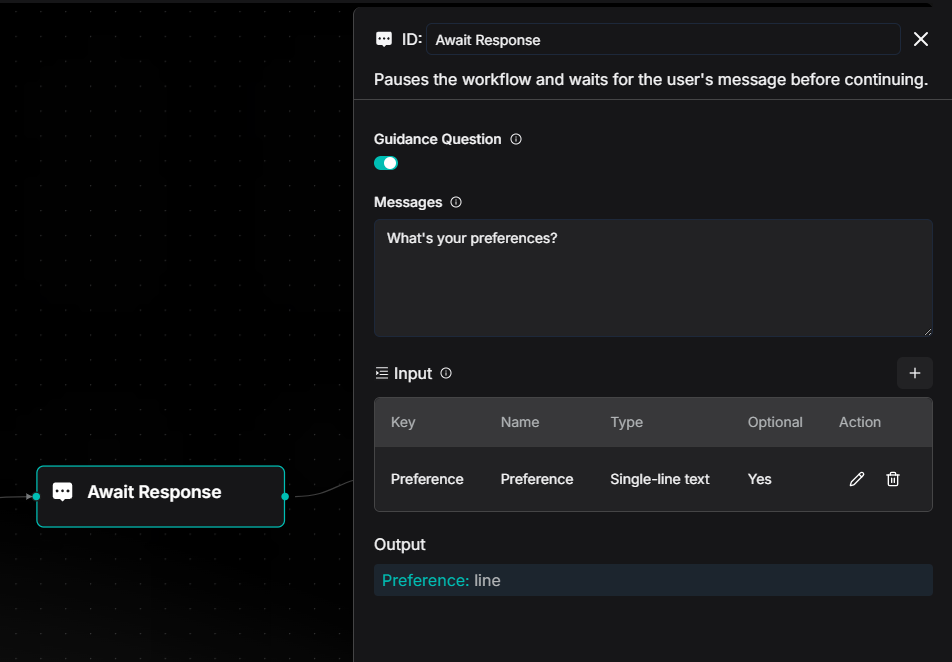Click into the ID name field
Image resolution: width=952 pixels, height=662 pixels.
coord(662,40)
